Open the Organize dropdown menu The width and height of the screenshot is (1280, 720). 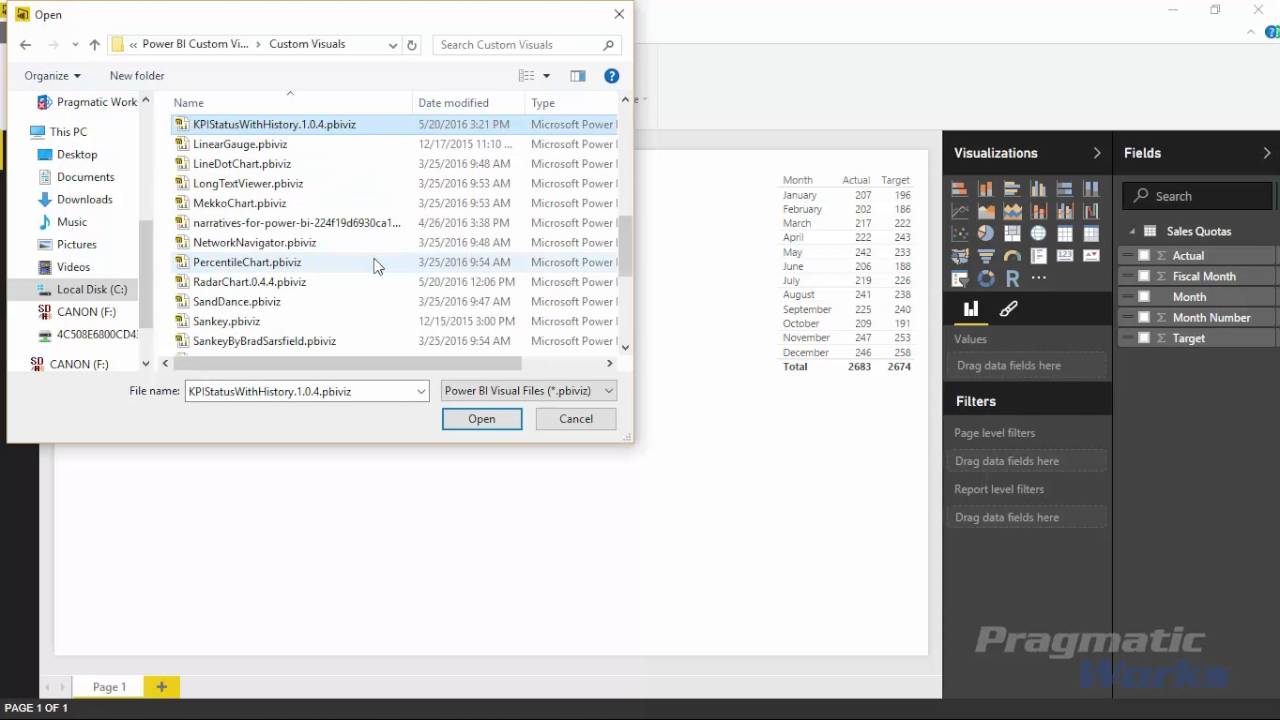(x=52, y=76)
